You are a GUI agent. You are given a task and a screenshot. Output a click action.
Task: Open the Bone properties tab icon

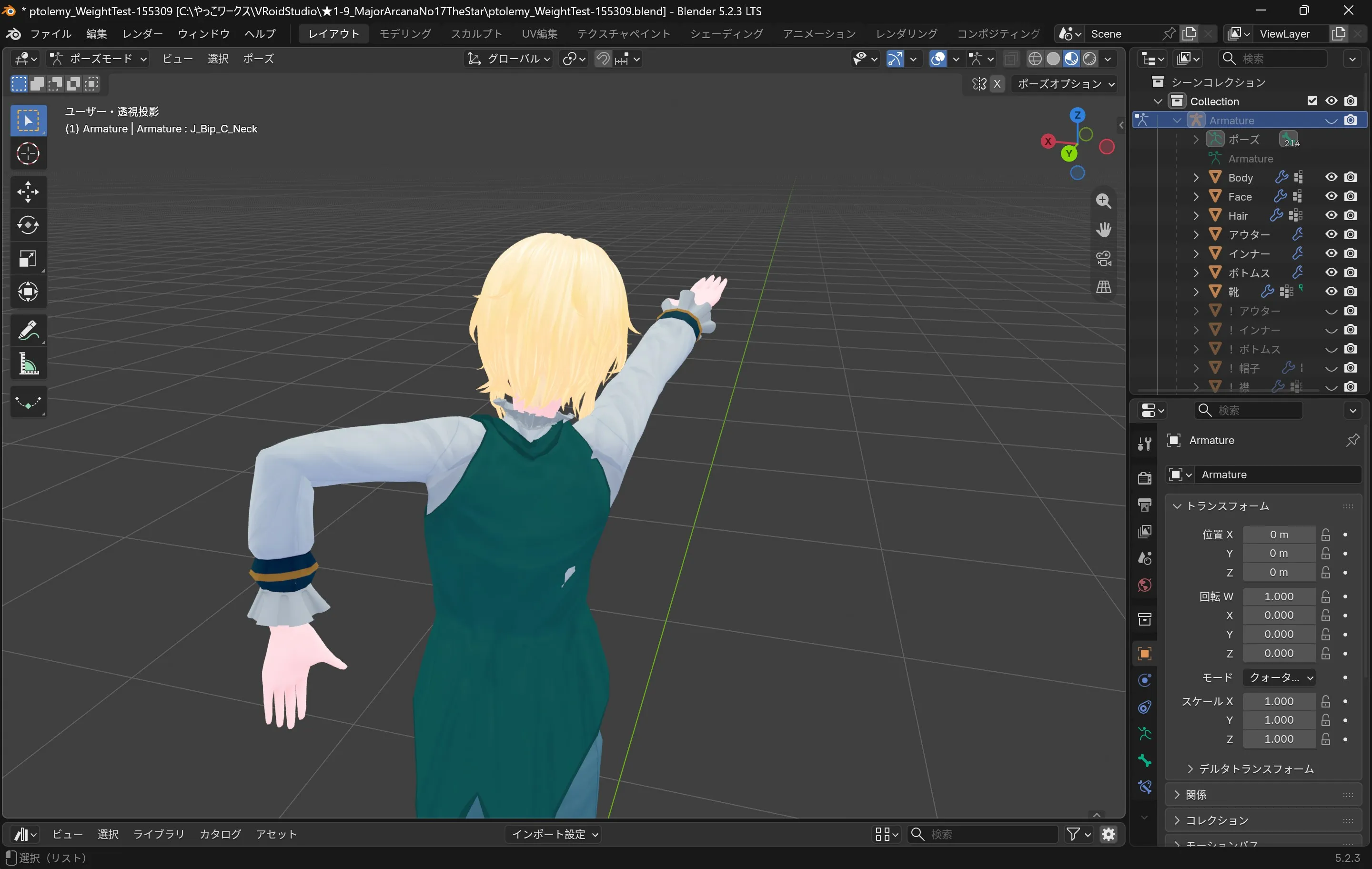(x=1144, y=760)
